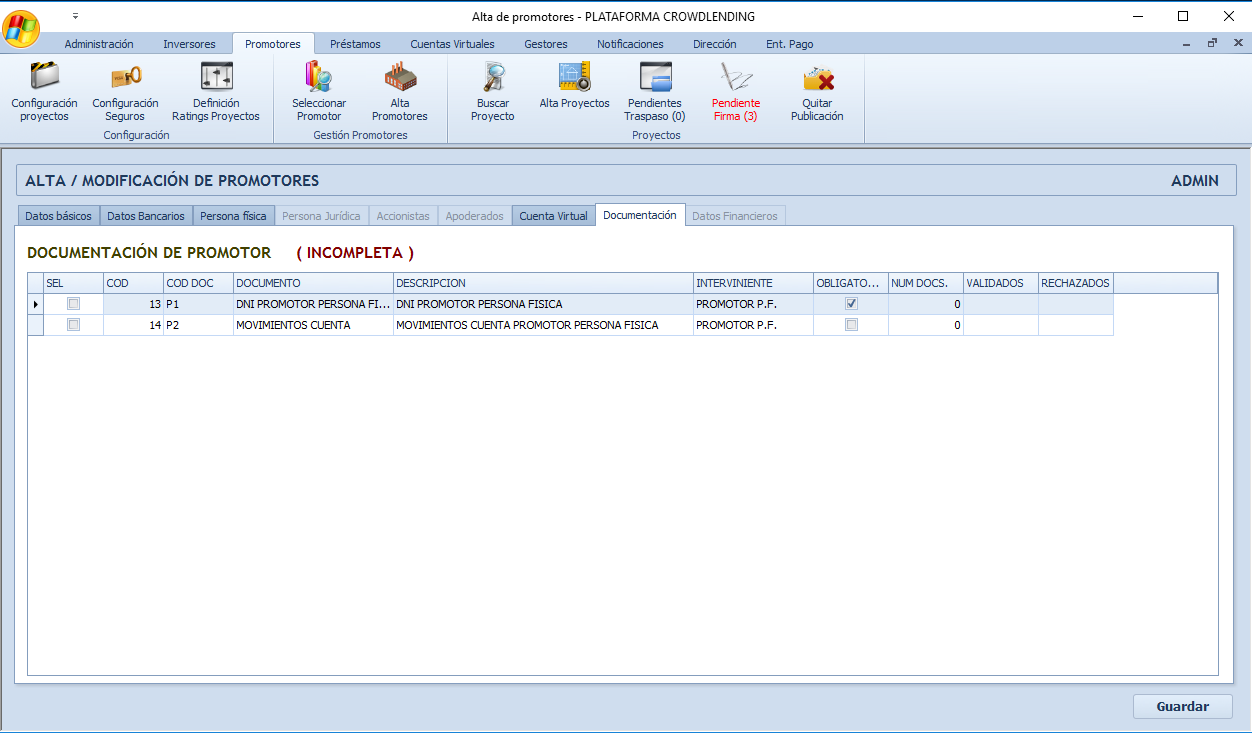
Task: Open Pendiente Firma (3)
Action: [736, 92]
